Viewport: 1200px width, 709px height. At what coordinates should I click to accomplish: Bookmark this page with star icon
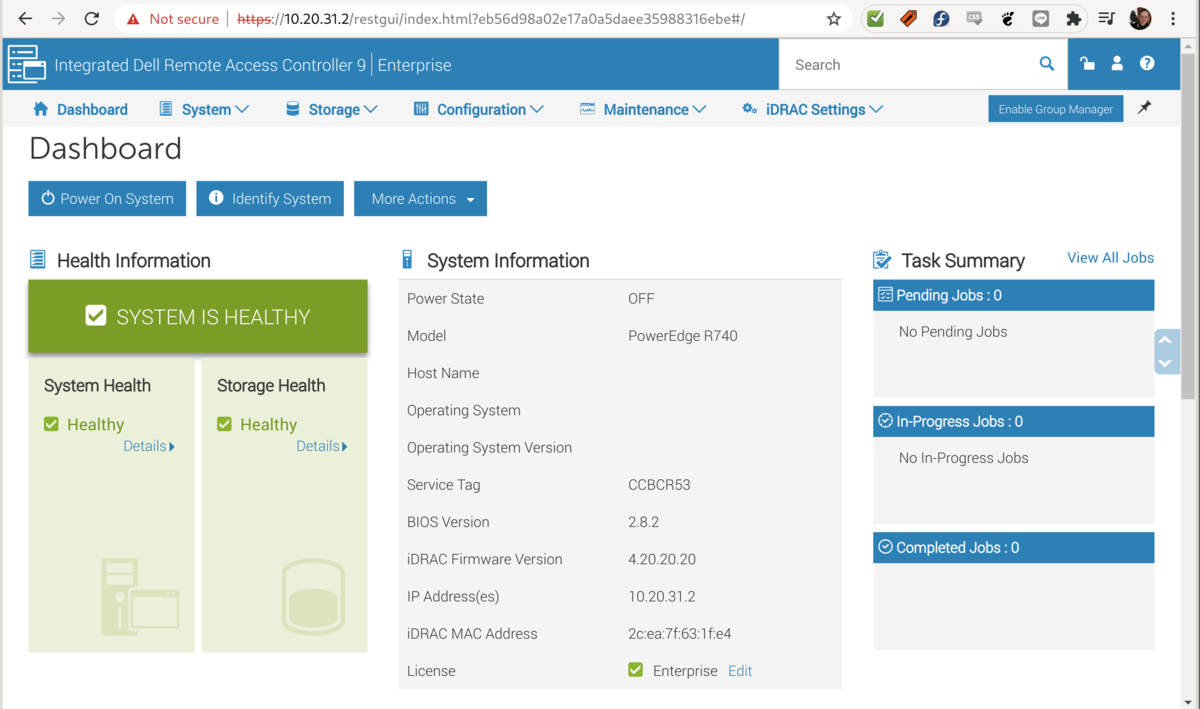click(x=834, y=19)
